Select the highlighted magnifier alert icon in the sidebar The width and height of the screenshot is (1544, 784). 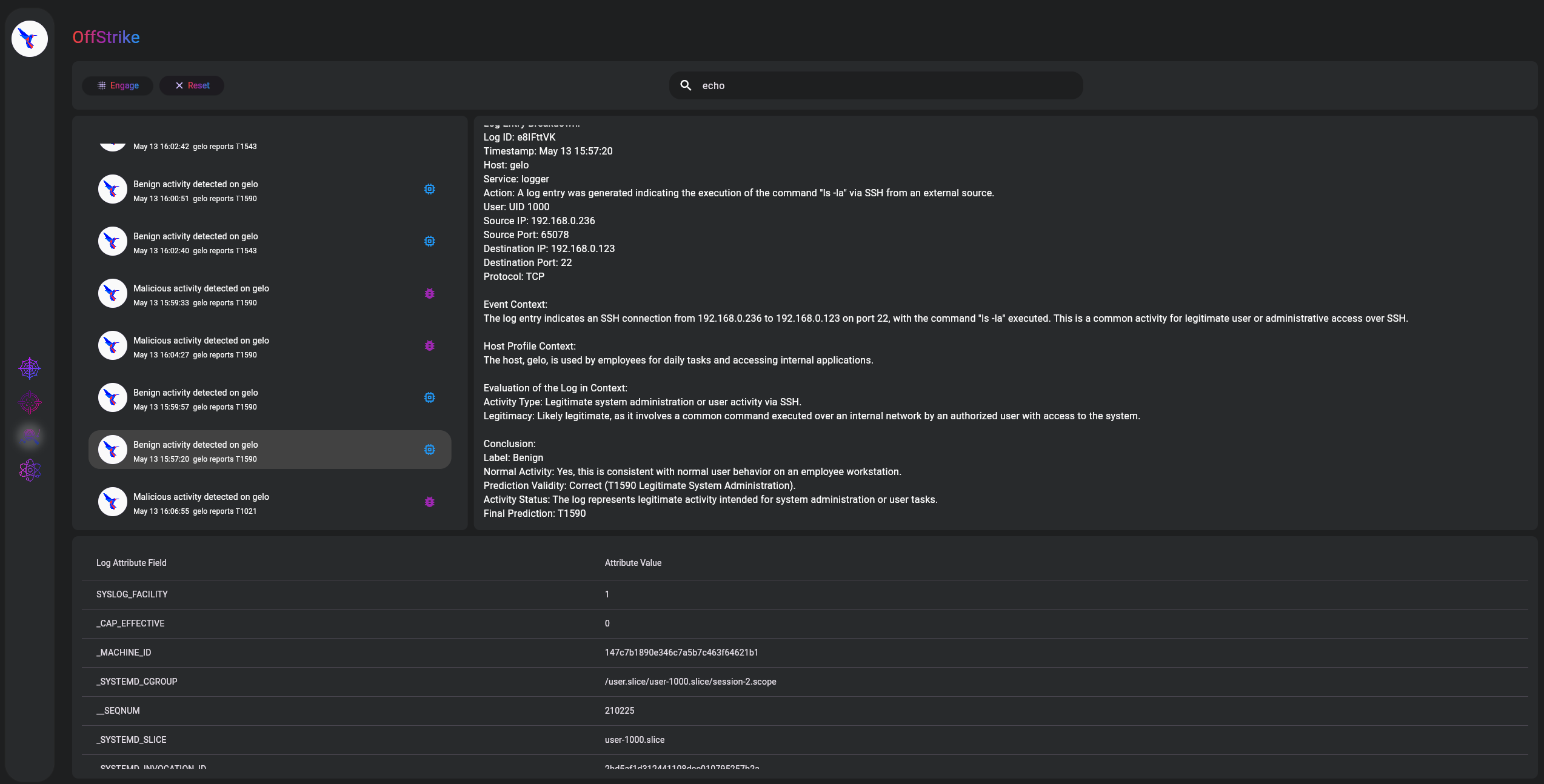30,436
